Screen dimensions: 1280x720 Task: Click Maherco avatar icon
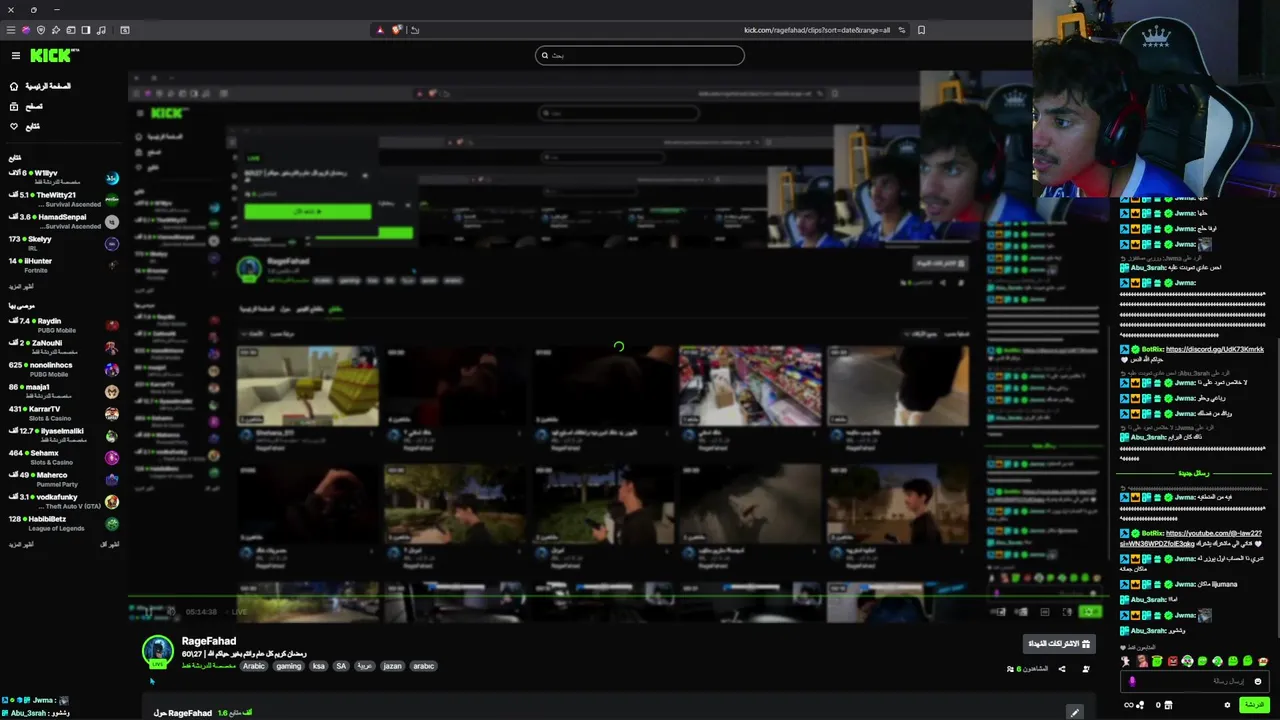coord(112,479)
